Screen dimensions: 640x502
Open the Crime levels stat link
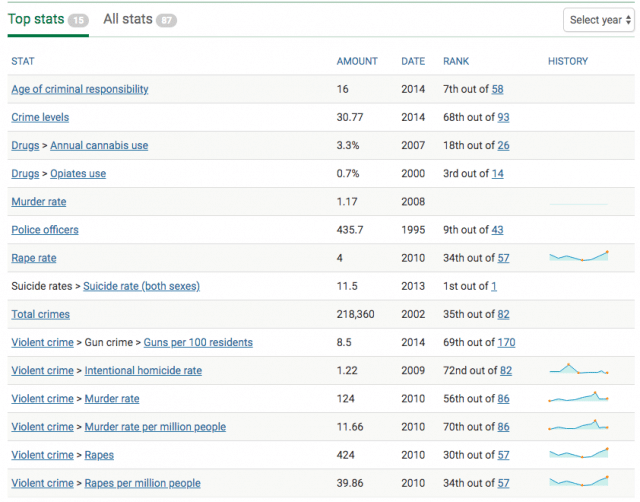[40, 117]
